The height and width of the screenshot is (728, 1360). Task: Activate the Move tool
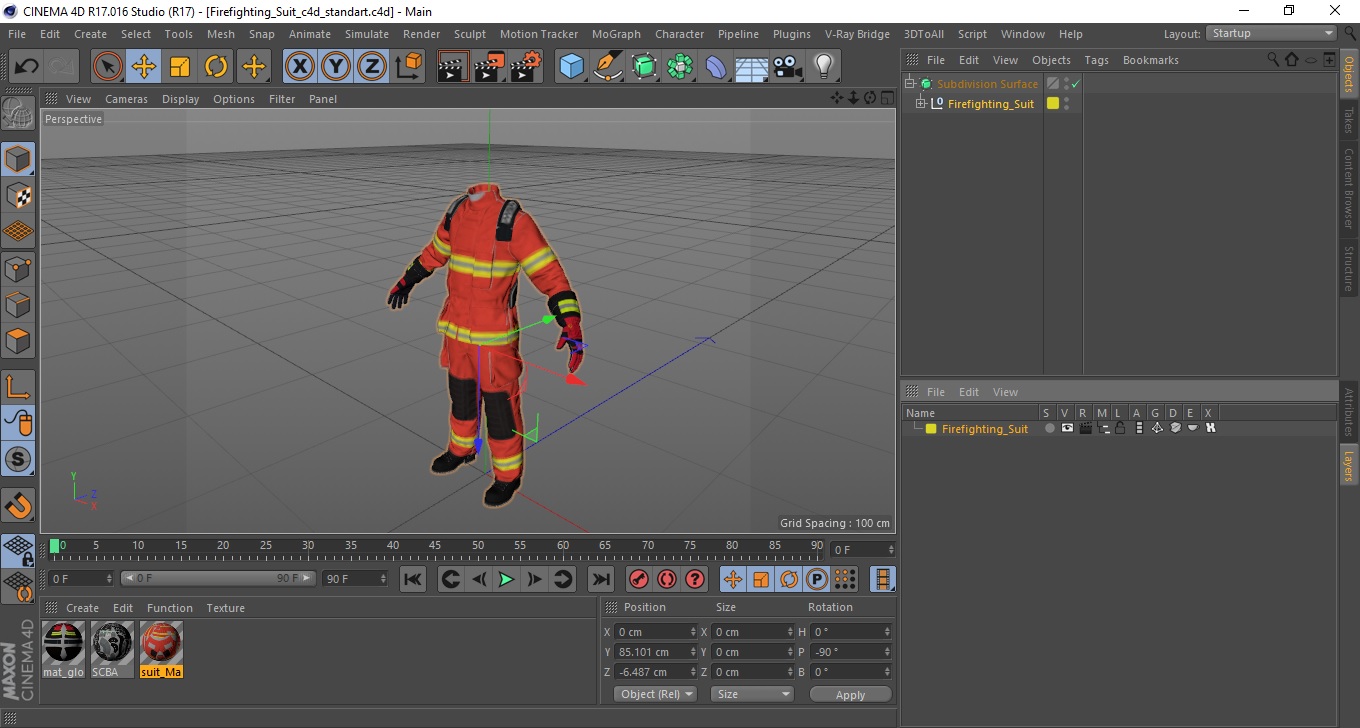tap(144, 67)
